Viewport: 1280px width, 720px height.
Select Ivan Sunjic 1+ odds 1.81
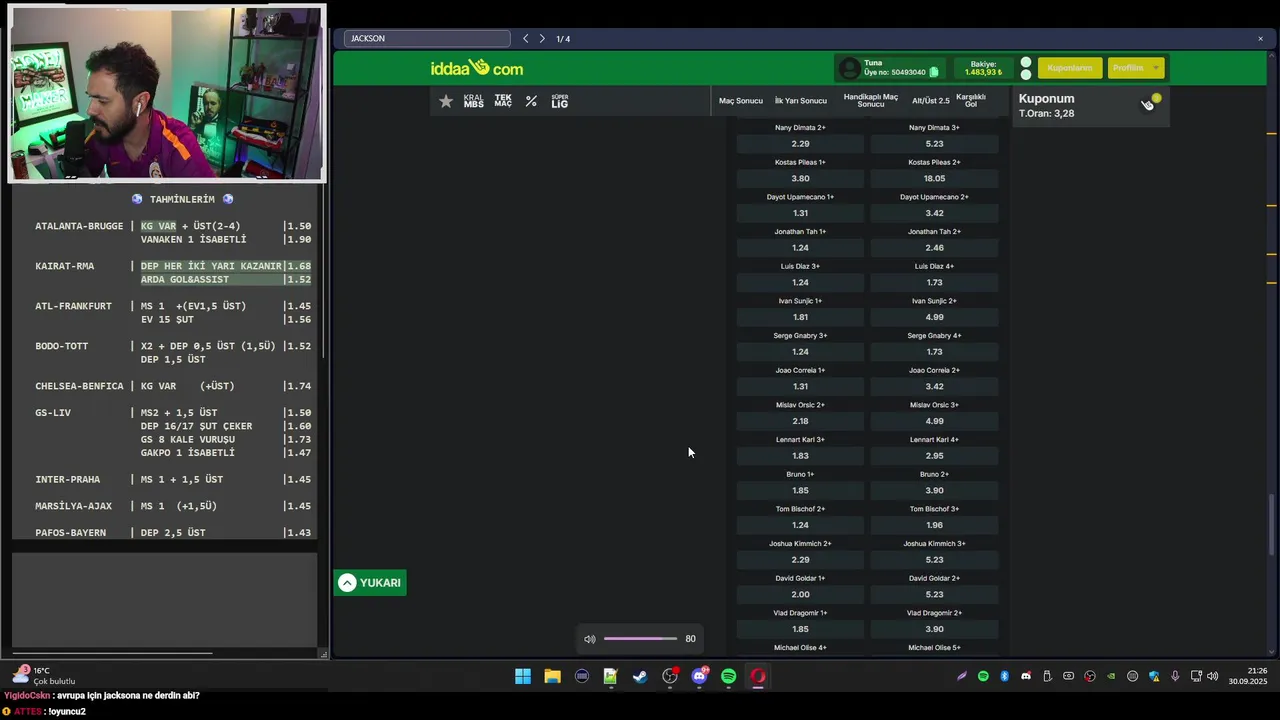click(800, 317)
